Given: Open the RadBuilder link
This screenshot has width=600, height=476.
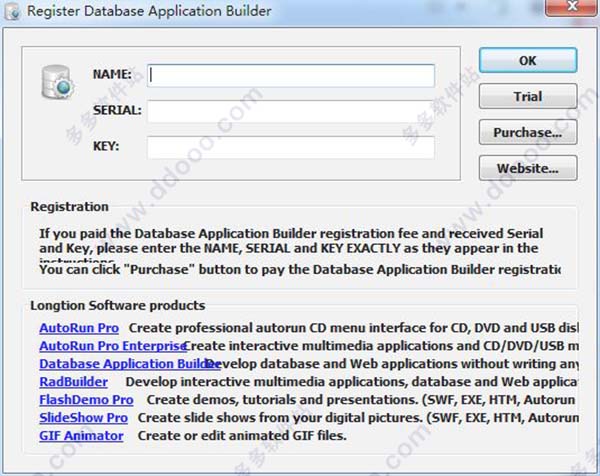Looking at the screenshot, I should tap(73, 382).
